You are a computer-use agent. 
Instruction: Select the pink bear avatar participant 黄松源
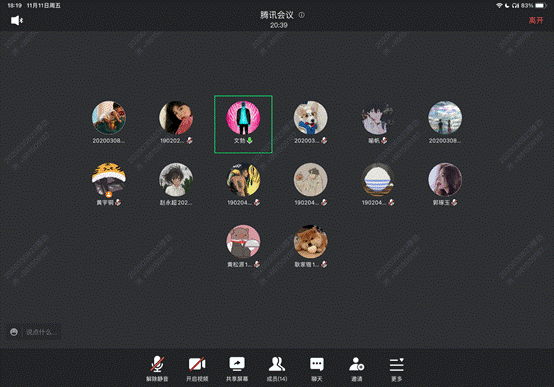243,241
